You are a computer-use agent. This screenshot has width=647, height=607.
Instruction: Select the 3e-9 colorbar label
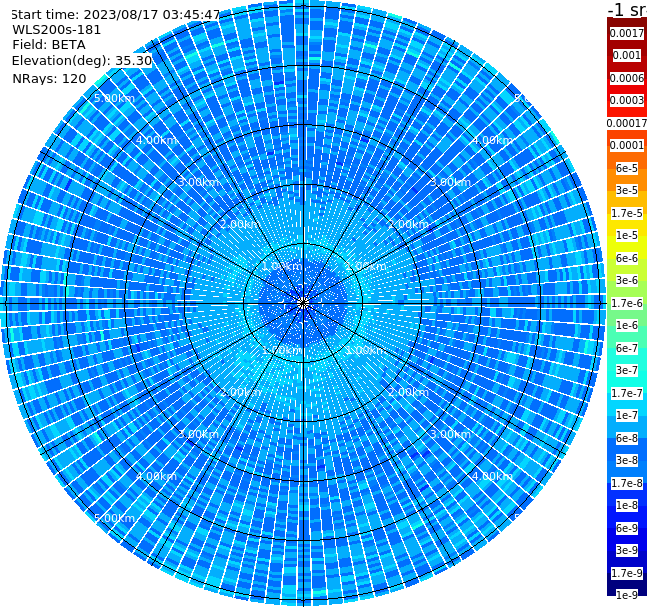tap(627, 550)
